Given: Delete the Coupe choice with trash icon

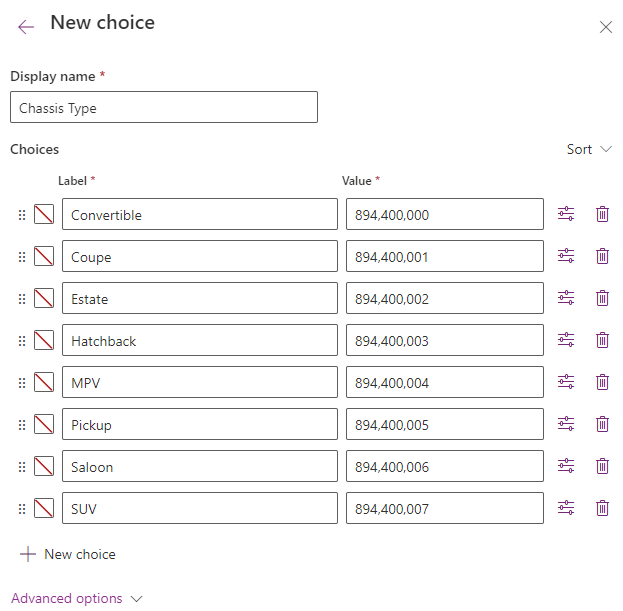Looking at the screenshot, I should [x=602, y=256].
